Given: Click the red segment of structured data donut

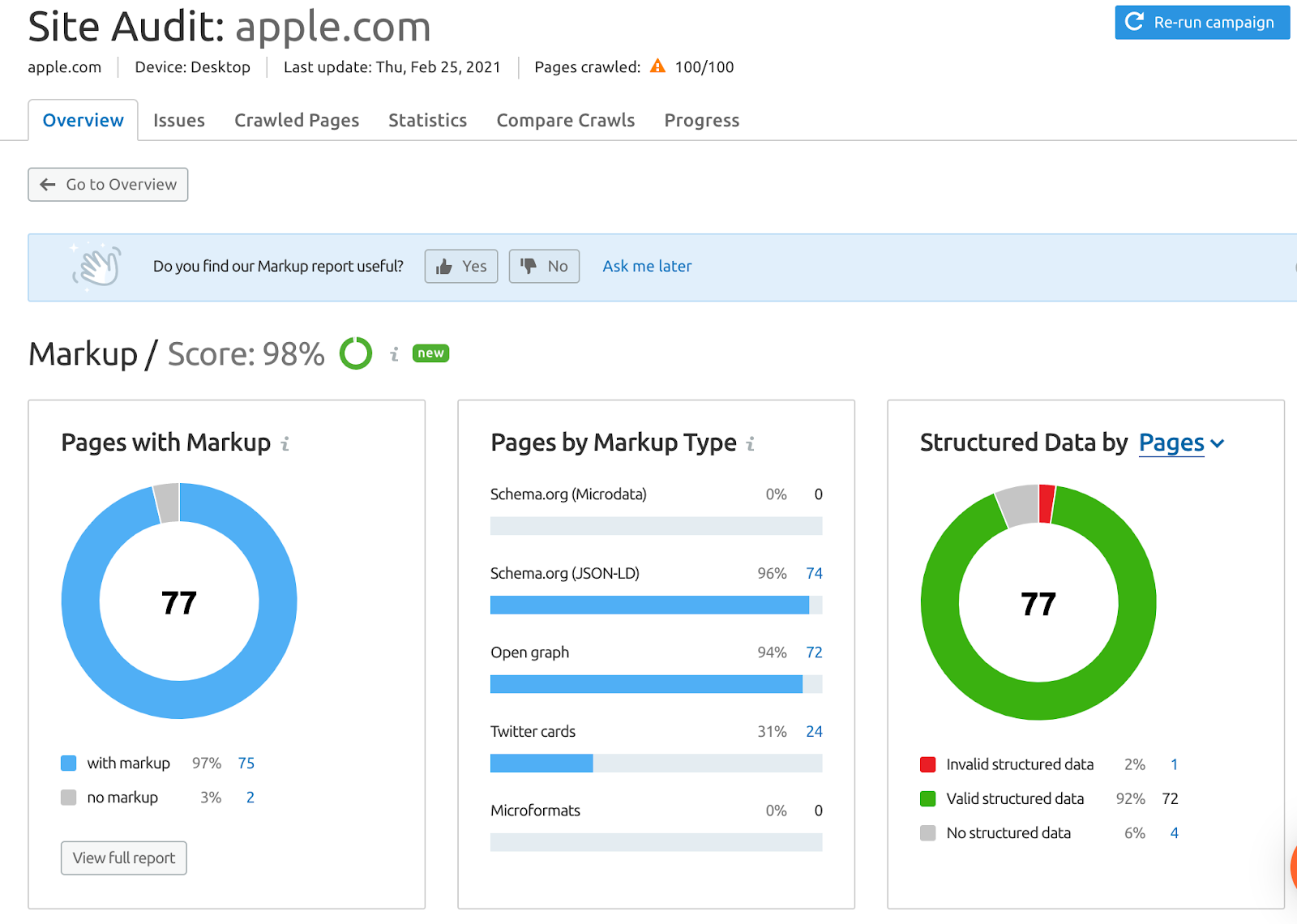Looking at the screenshot, I should 1047,503.
